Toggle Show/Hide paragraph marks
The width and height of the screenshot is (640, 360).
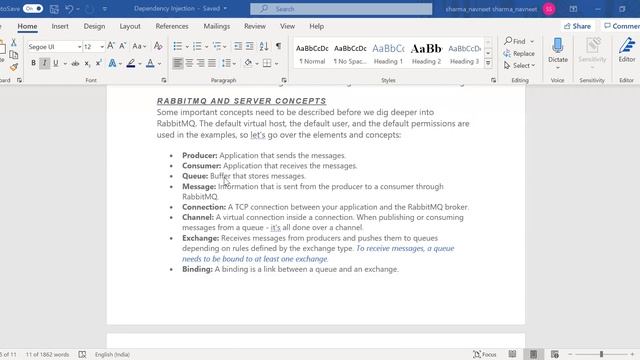click(278, 46)
